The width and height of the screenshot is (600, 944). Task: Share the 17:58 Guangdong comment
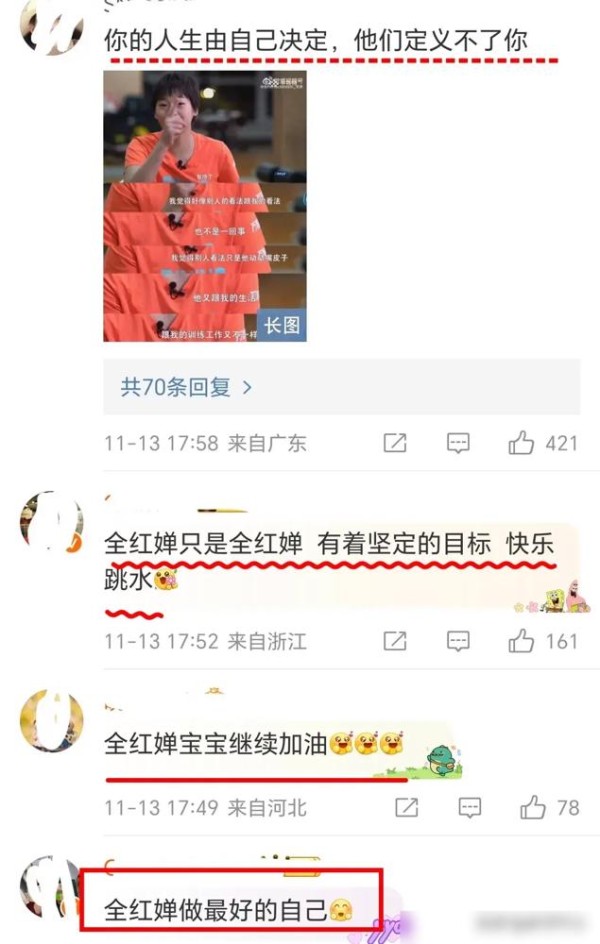tap(395, 443)
